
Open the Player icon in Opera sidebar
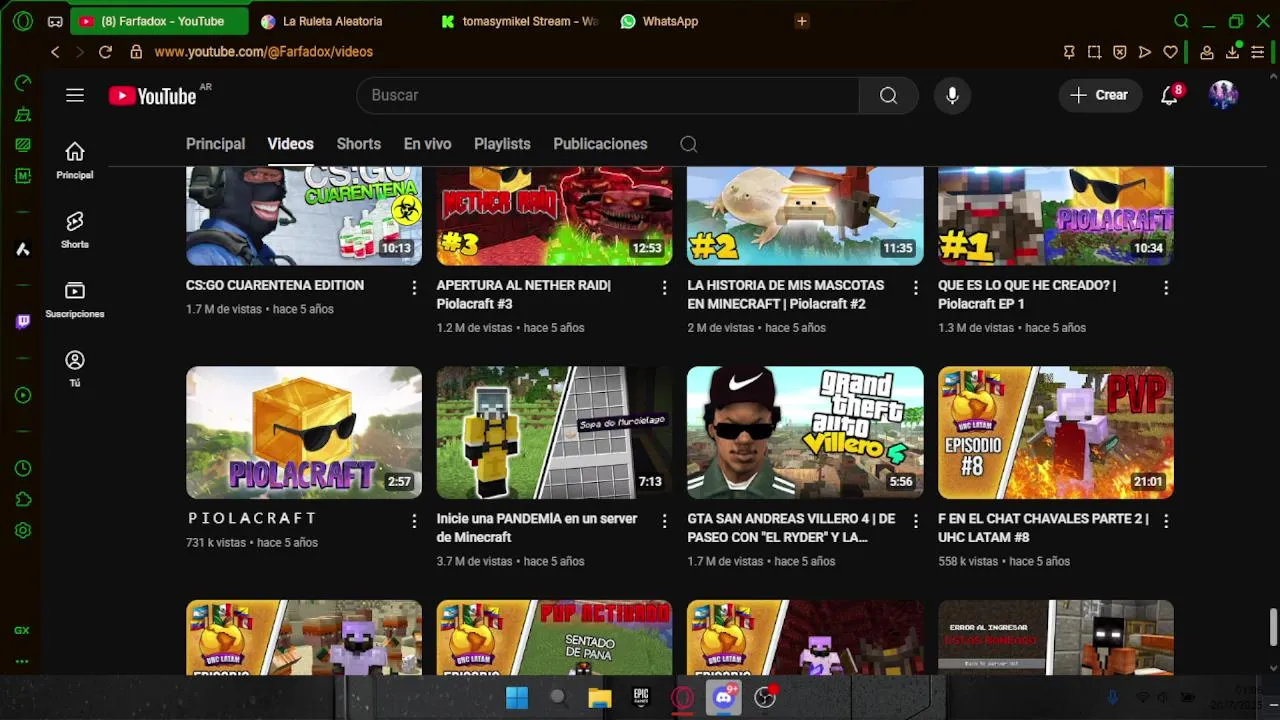[x=23, y=395]
